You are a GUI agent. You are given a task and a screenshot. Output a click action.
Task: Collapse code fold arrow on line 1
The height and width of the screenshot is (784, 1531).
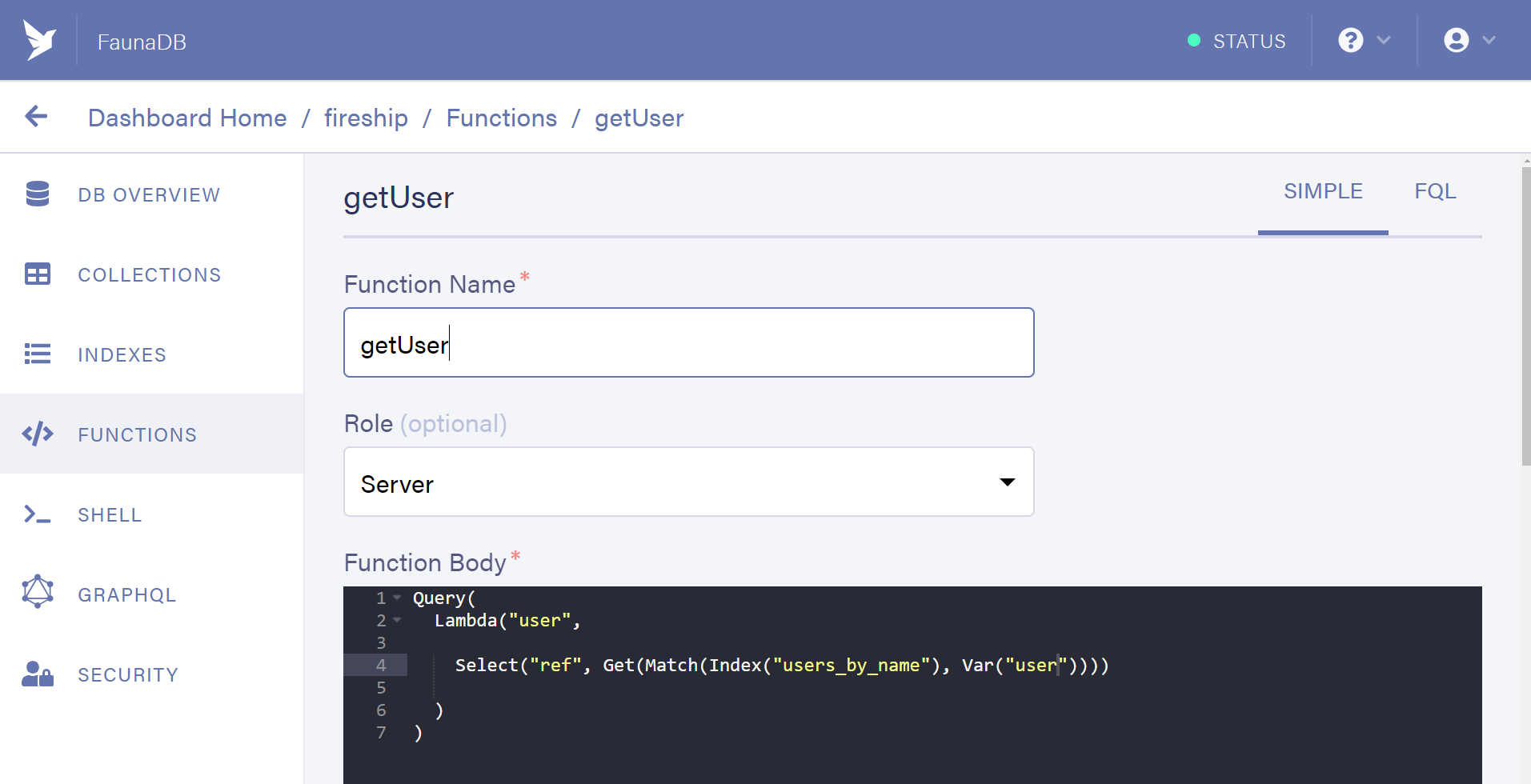point(397,598)
